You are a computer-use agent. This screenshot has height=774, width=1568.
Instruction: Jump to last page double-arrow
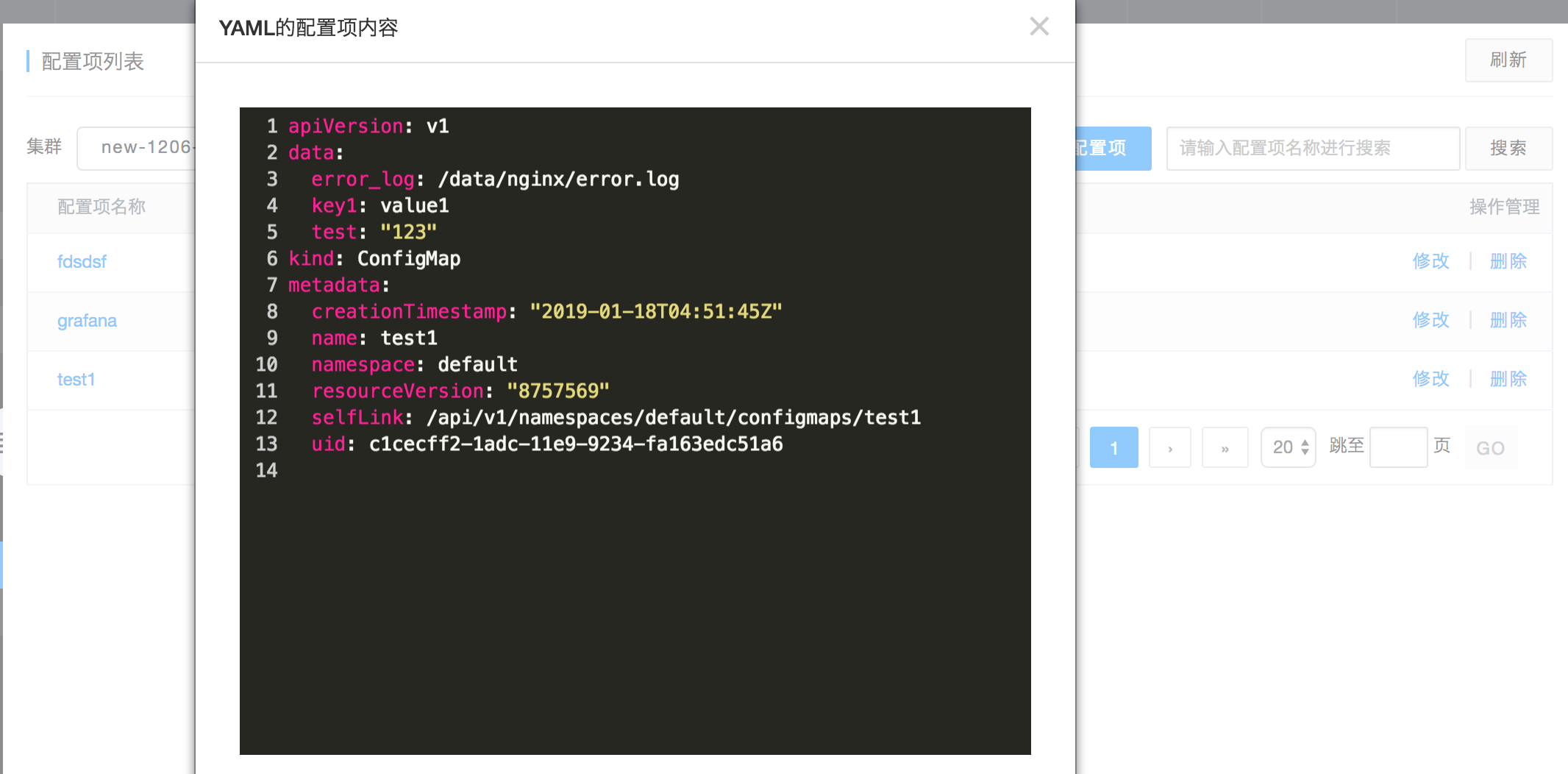coord(1225,447)
